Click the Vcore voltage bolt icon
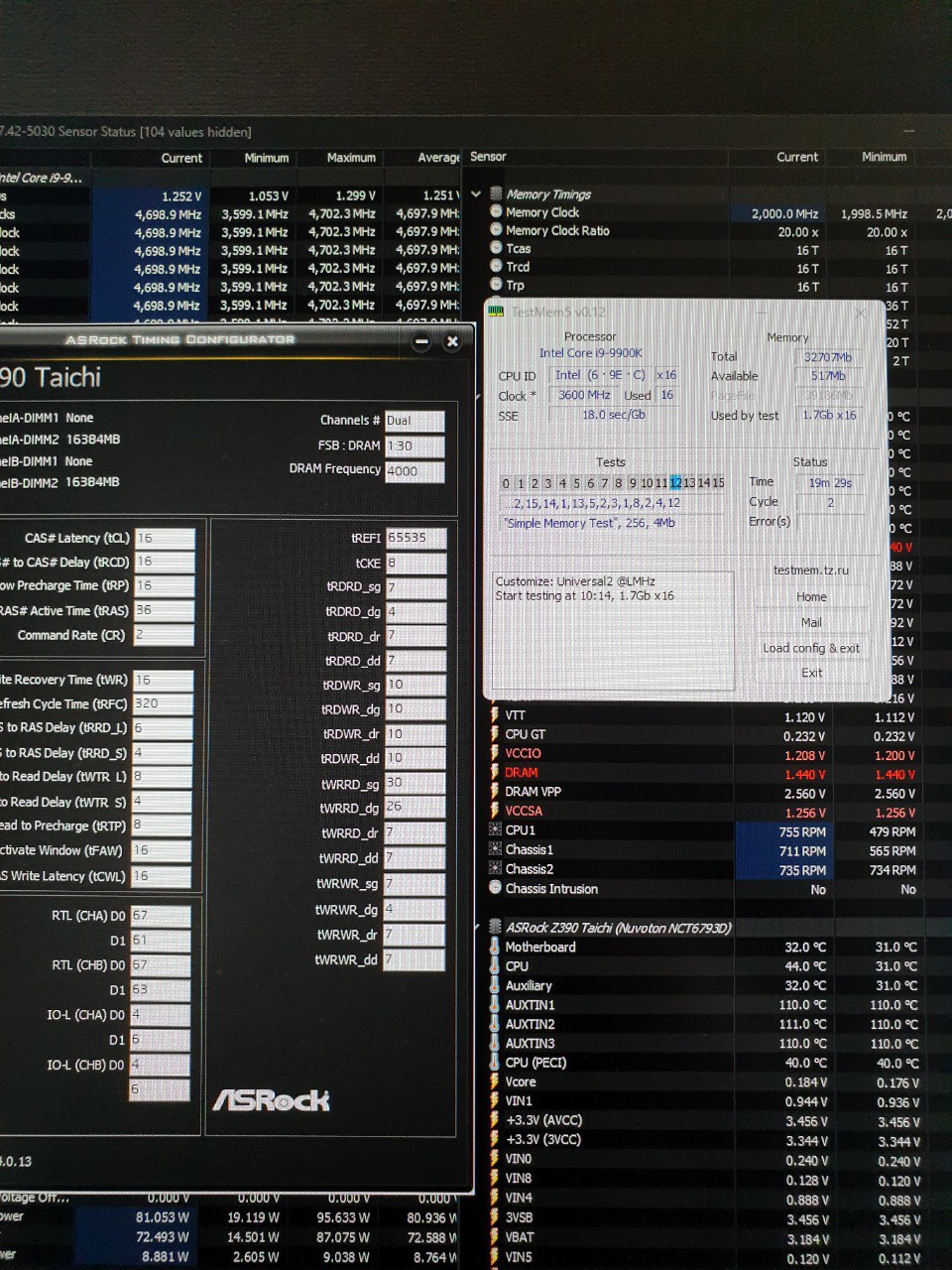Viewport: 952px width, 1270px height. 495,1082
